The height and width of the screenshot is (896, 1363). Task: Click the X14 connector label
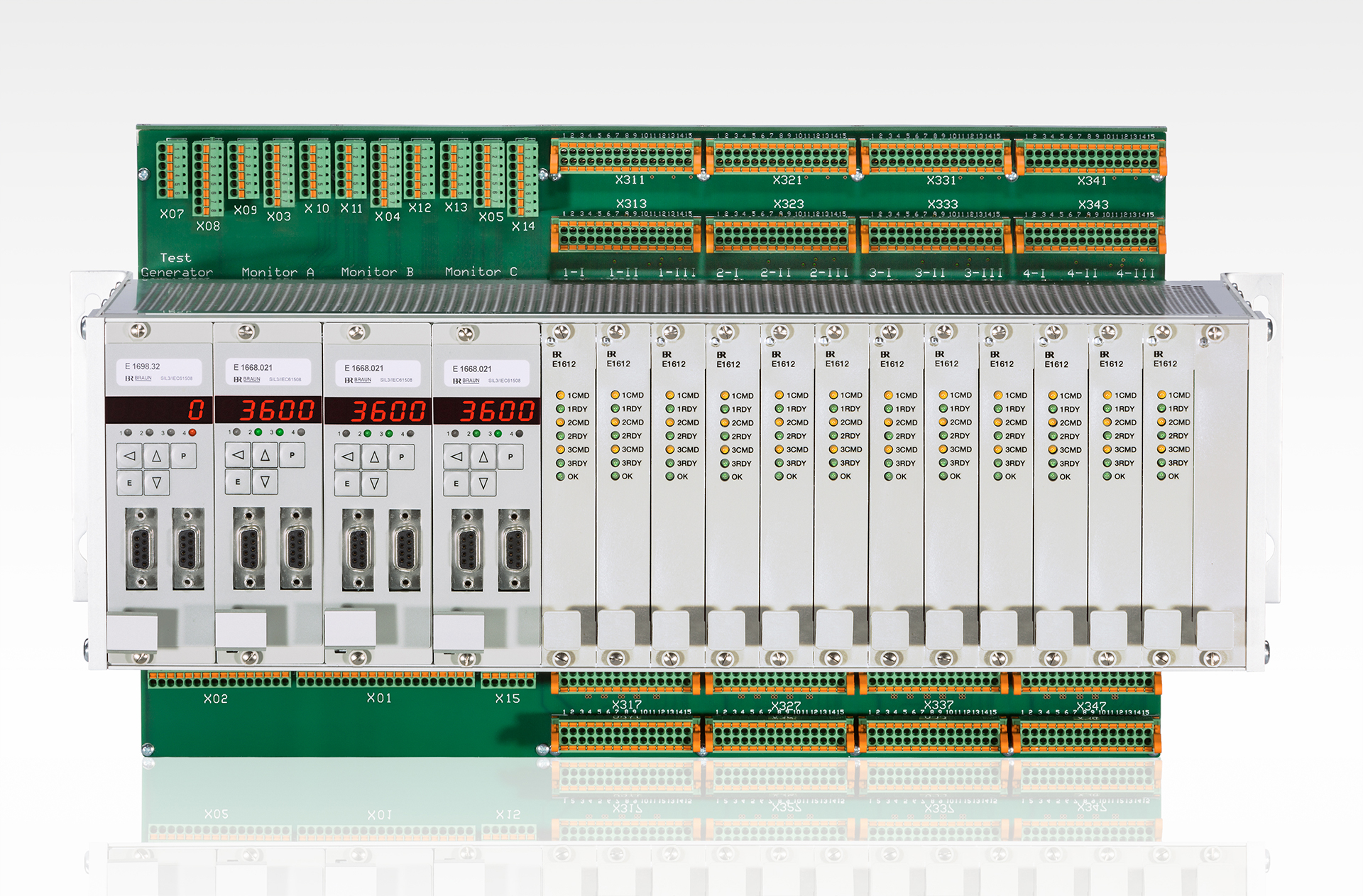tap(524, 226)
